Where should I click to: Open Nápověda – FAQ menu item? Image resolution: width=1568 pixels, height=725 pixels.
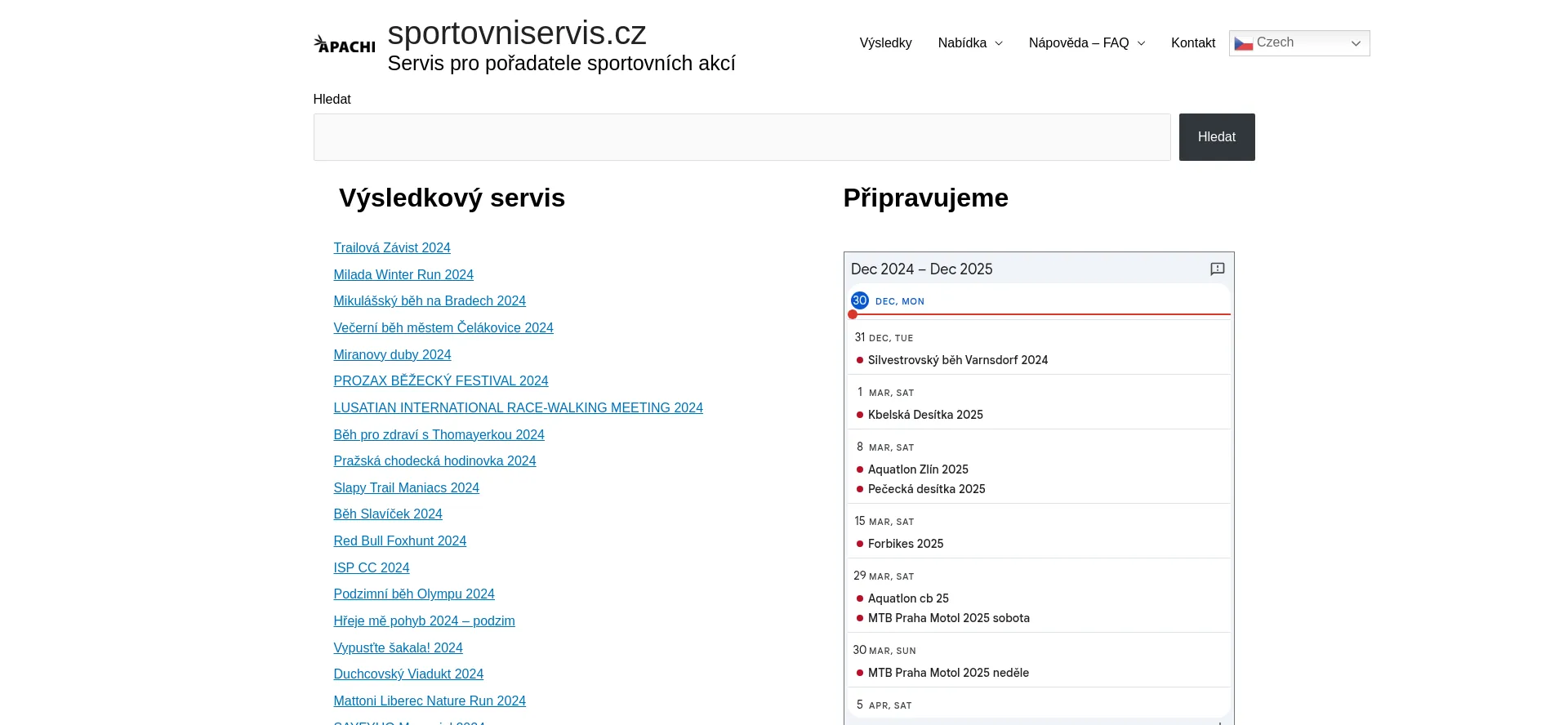pos(1078,43)
